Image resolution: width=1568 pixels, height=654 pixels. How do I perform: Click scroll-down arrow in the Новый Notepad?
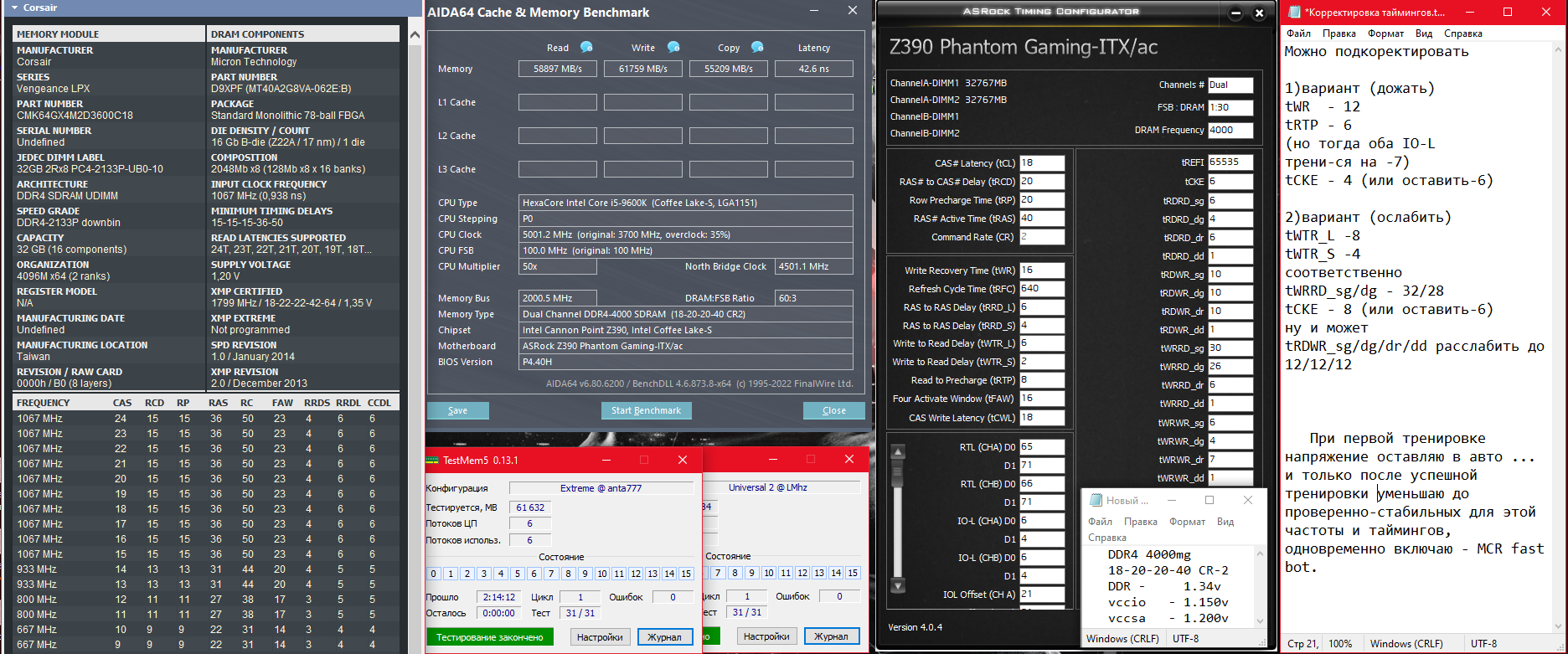point(1259,621)
